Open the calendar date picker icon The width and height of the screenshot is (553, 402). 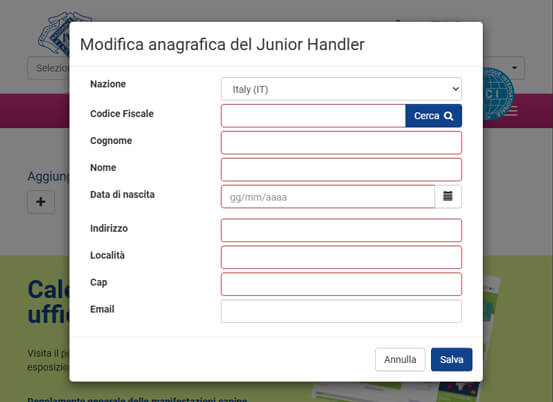448,196
